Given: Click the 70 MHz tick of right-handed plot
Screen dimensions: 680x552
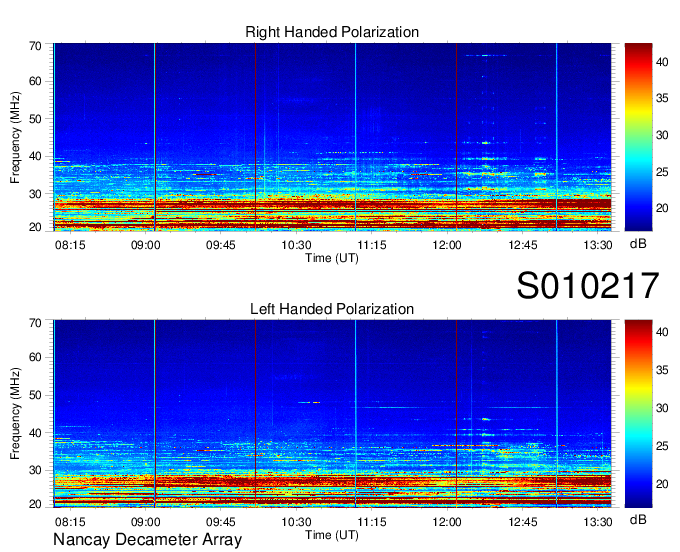Looking at the screenshot, I should pos(35,46).
